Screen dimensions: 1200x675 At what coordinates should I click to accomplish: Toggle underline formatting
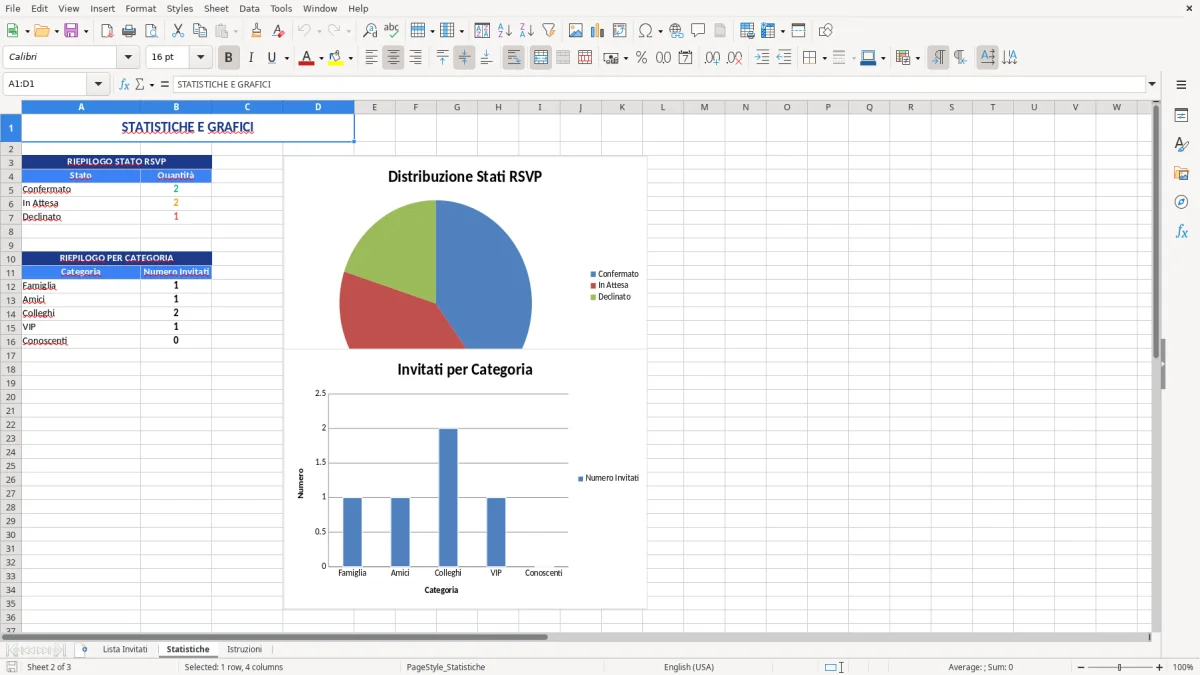click(x=271, y=57)
